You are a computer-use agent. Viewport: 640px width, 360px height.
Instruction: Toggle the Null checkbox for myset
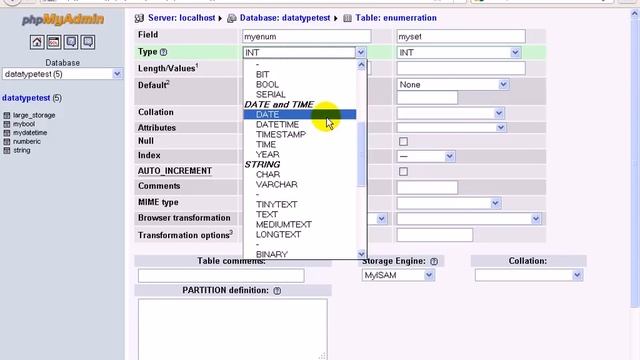(x=403, y=142)
